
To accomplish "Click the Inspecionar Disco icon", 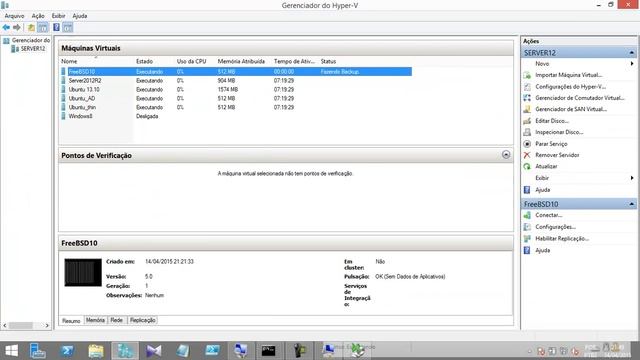I will [x=527, y=132].
